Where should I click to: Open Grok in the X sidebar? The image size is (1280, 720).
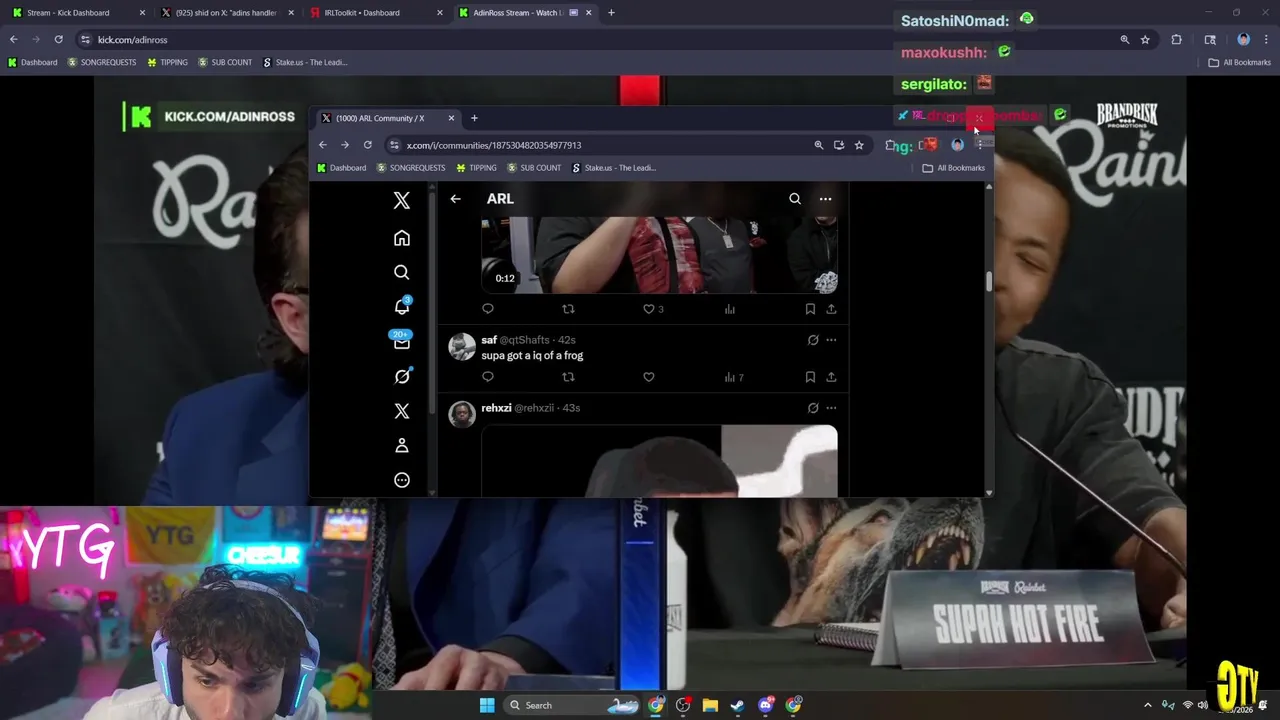402,376
